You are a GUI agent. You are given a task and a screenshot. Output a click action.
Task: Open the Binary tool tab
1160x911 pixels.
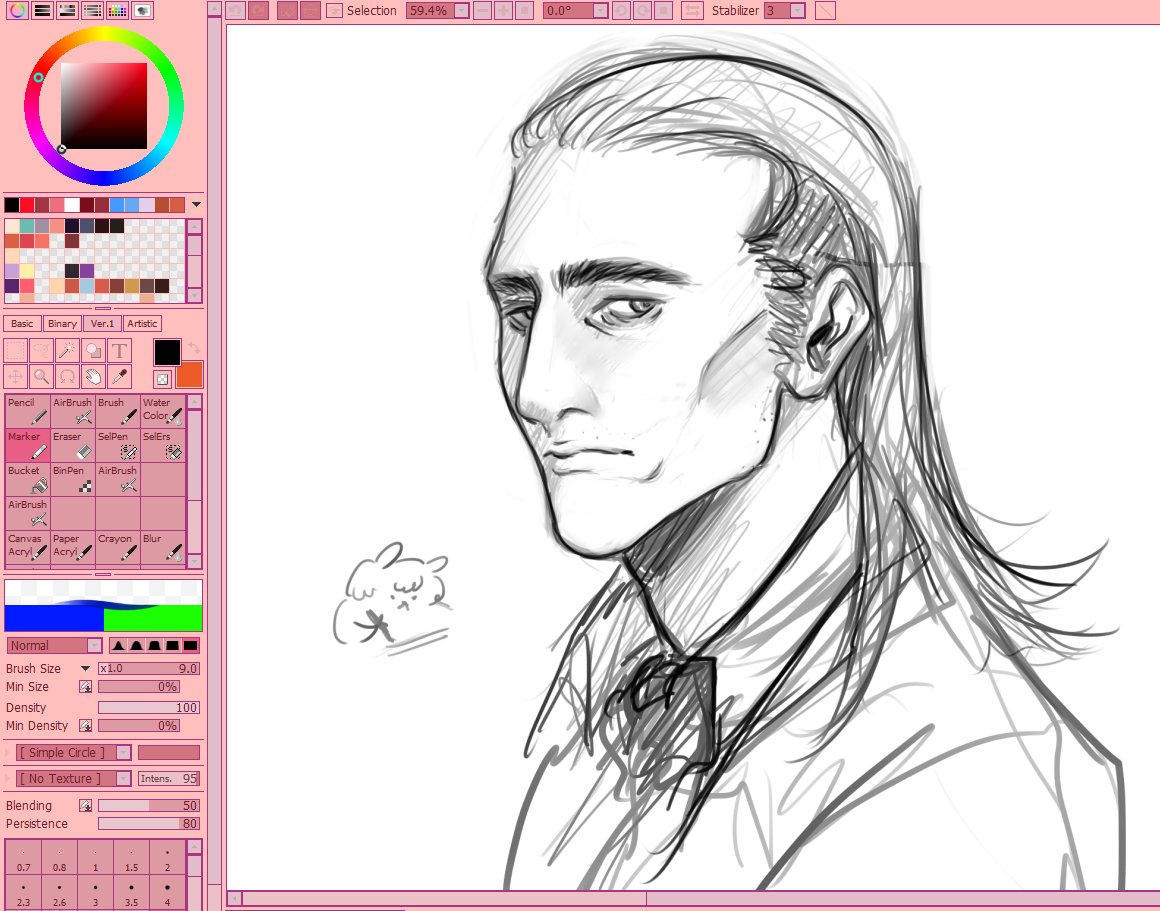tap(62, 323)
